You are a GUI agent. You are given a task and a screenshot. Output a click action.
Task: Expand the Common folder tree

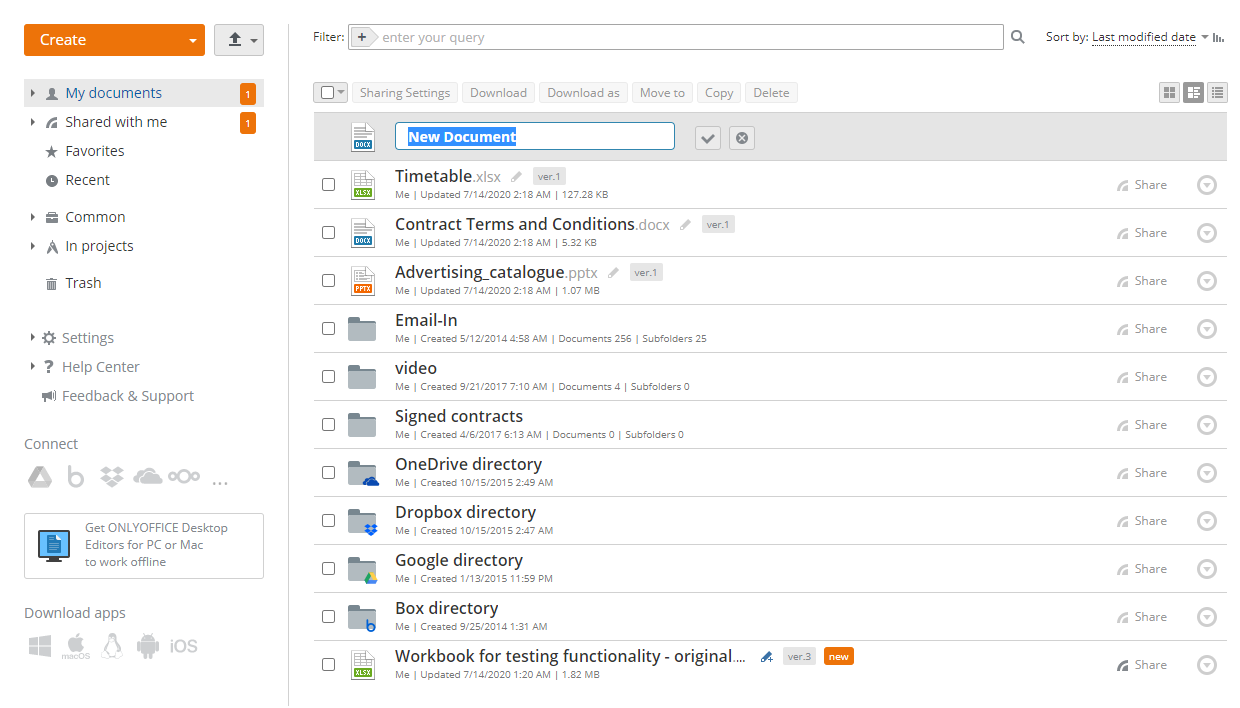pos(33,217)
